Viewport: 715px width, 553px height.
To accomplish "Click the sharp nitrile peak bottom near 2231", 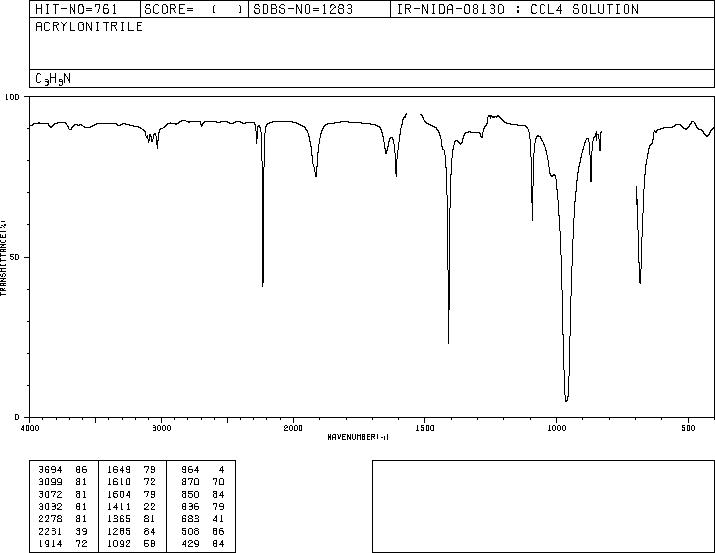I will 263,285.
